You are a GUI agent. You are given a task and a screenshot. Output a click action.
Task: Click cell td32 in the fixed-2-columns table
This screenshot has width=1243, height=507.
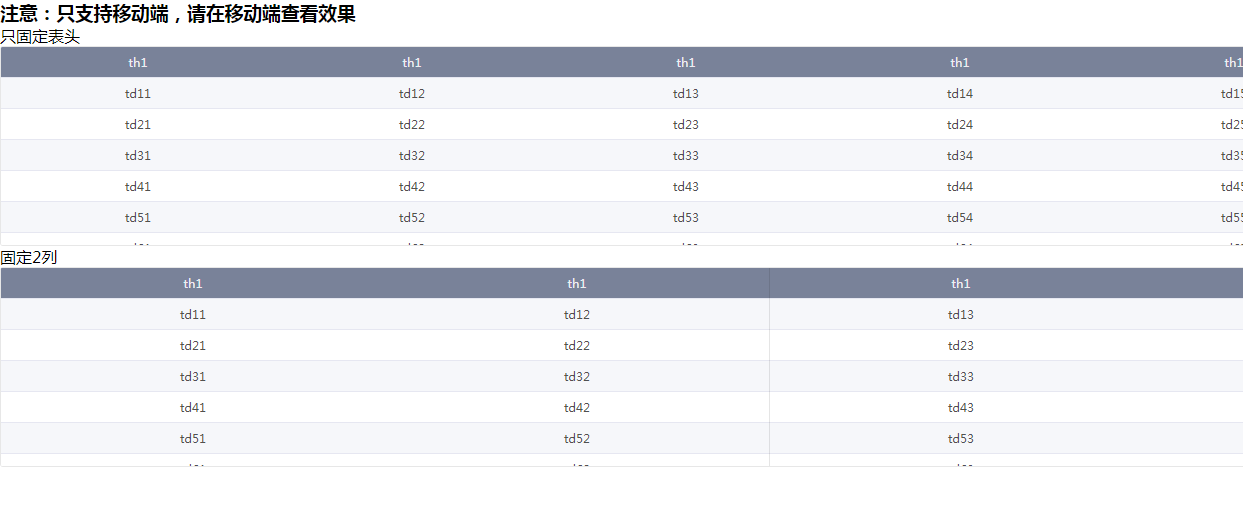(x=577, y=377)
